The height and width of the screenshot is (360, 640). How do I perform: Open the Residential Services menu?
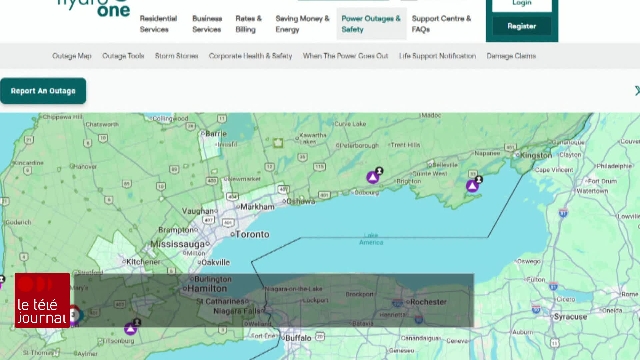[158, 24]
